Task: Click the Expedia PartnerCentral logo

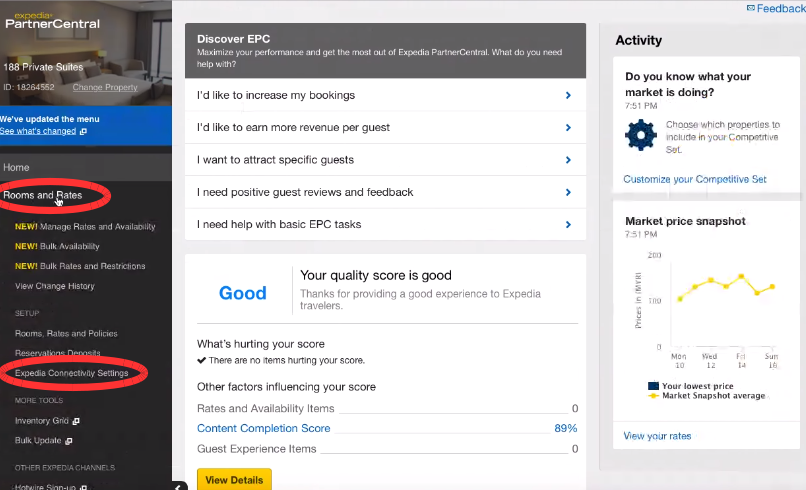Action: [x=52, y=21]
